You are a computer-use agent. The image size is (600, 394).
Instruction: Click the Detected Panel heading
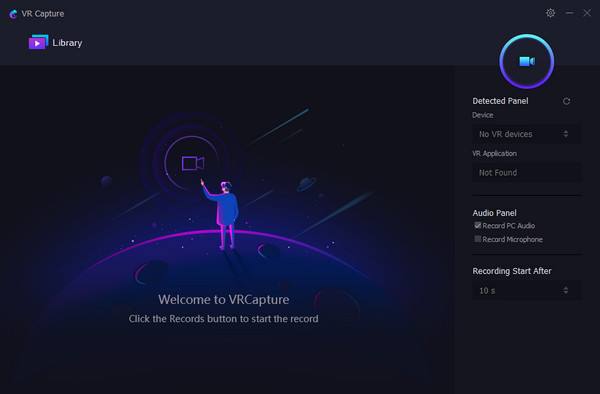(500, 101)
